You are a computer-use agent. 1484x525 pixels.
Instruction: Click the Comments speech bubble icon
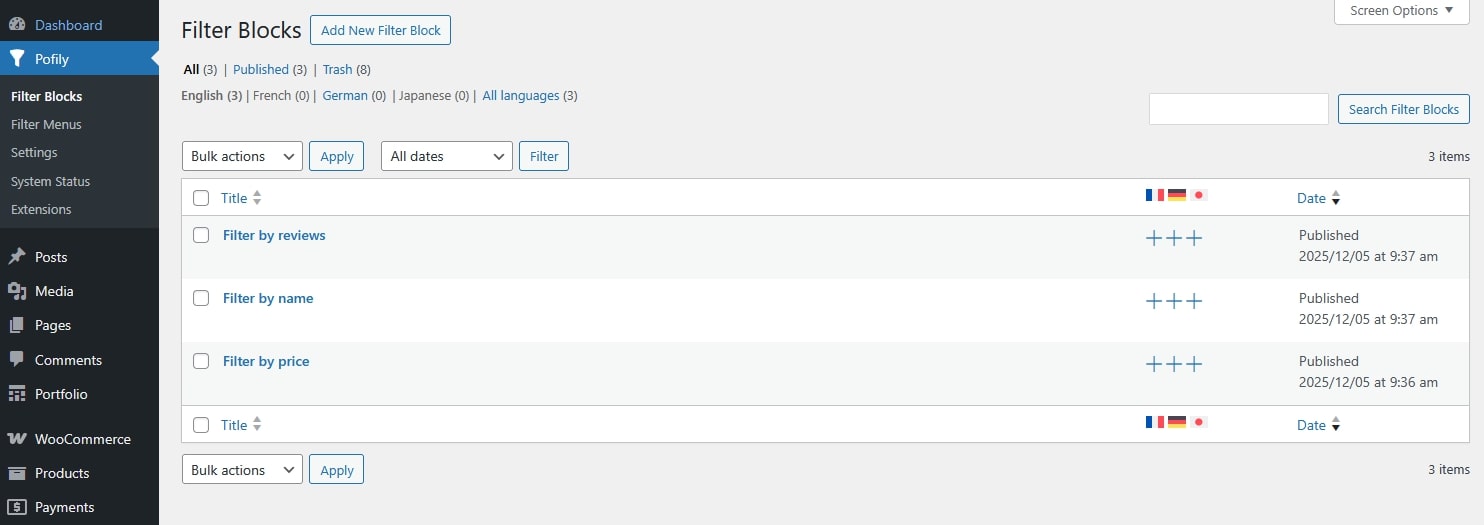[x=17, y=360]
